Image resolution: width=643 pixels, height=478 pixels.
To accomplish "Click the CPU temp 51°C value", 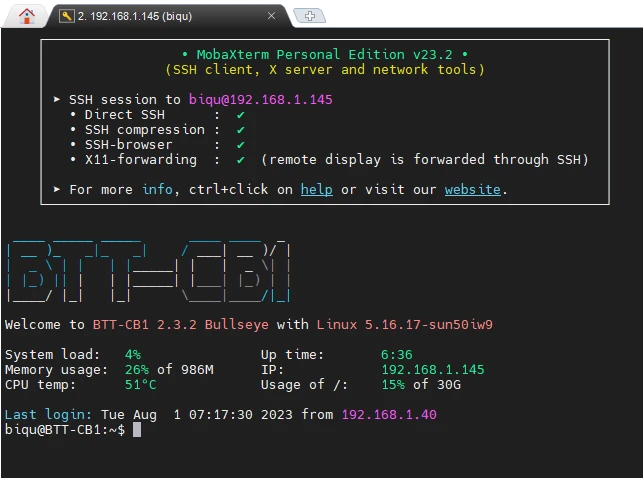I will tap(140, 385).
